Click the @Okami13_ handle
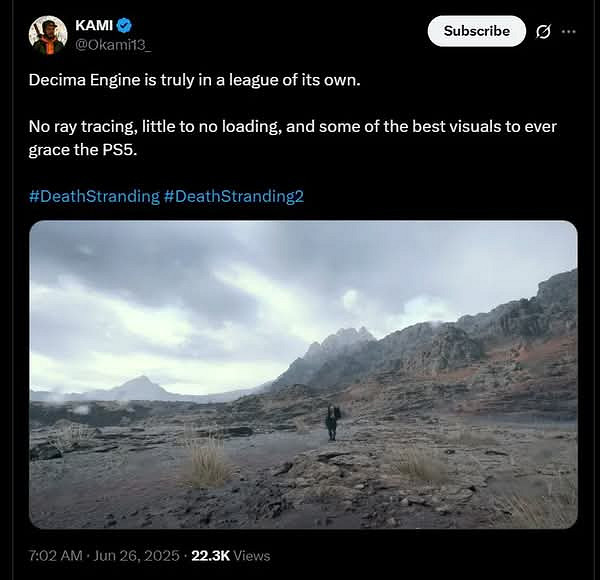The image size is (600, 580). [113, 44]
